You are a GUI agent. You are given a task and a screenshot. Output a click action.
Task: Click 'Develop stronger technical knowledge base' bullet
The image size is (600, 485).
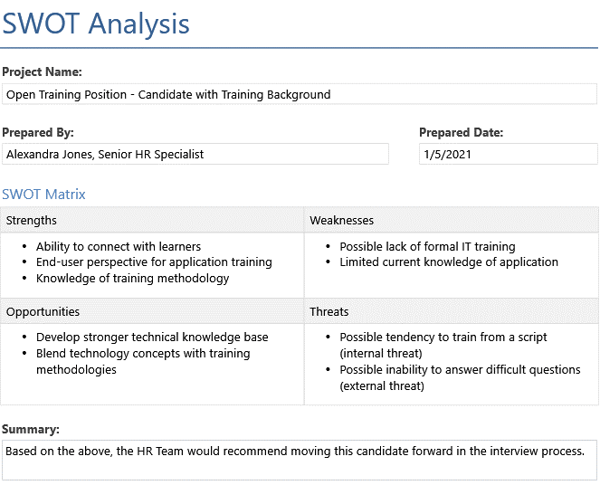[x=152, y=338]
